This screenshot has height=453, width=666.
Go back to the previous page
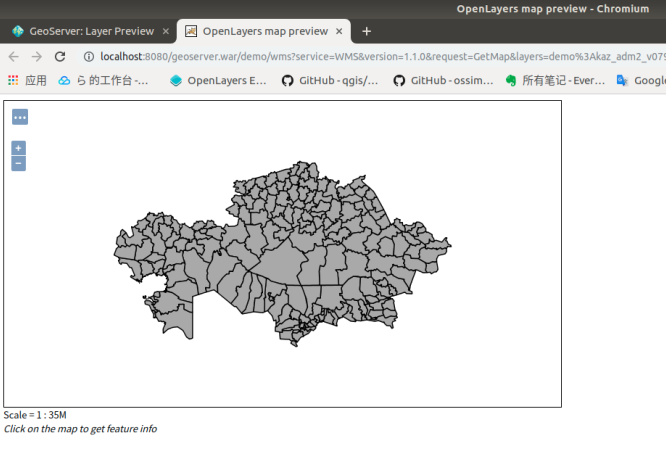(x=13, y=57)
